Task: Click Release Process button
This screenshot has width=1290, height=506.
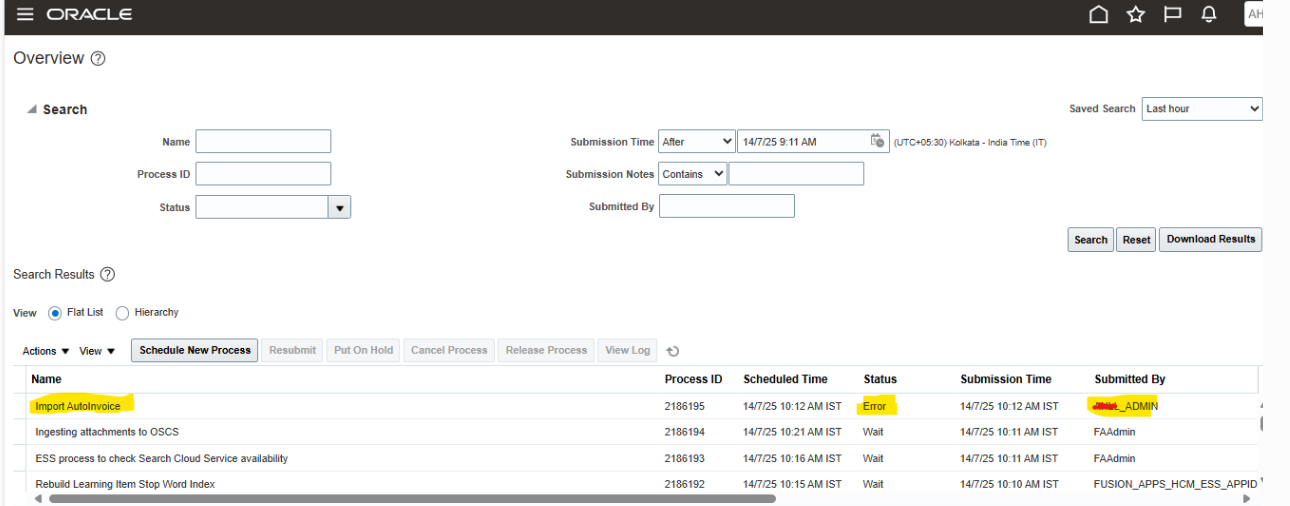Action: click(x=546, y=350)
